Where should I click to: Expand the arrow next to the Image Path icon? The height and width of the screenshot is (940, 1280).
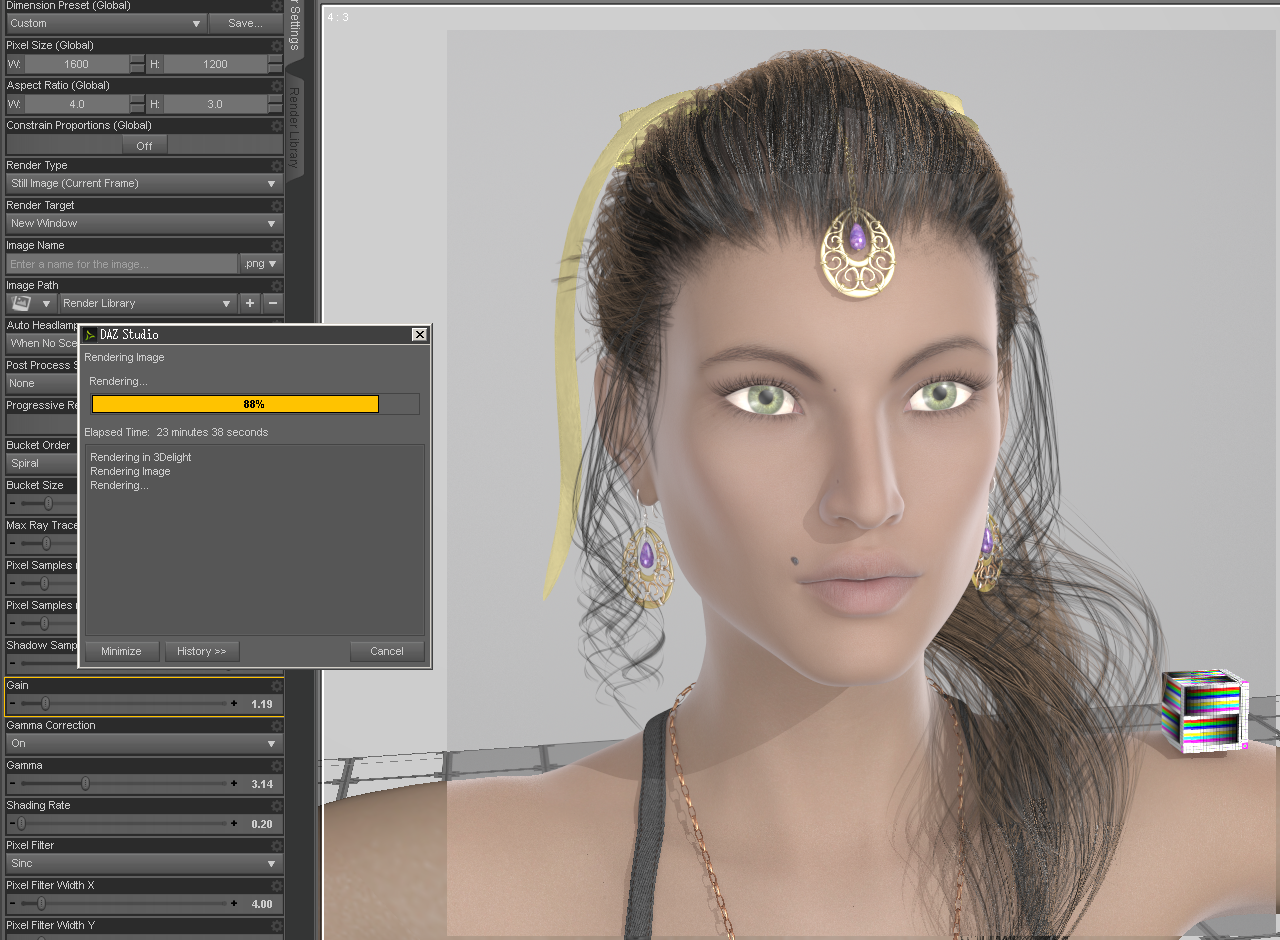coord(46,304)
